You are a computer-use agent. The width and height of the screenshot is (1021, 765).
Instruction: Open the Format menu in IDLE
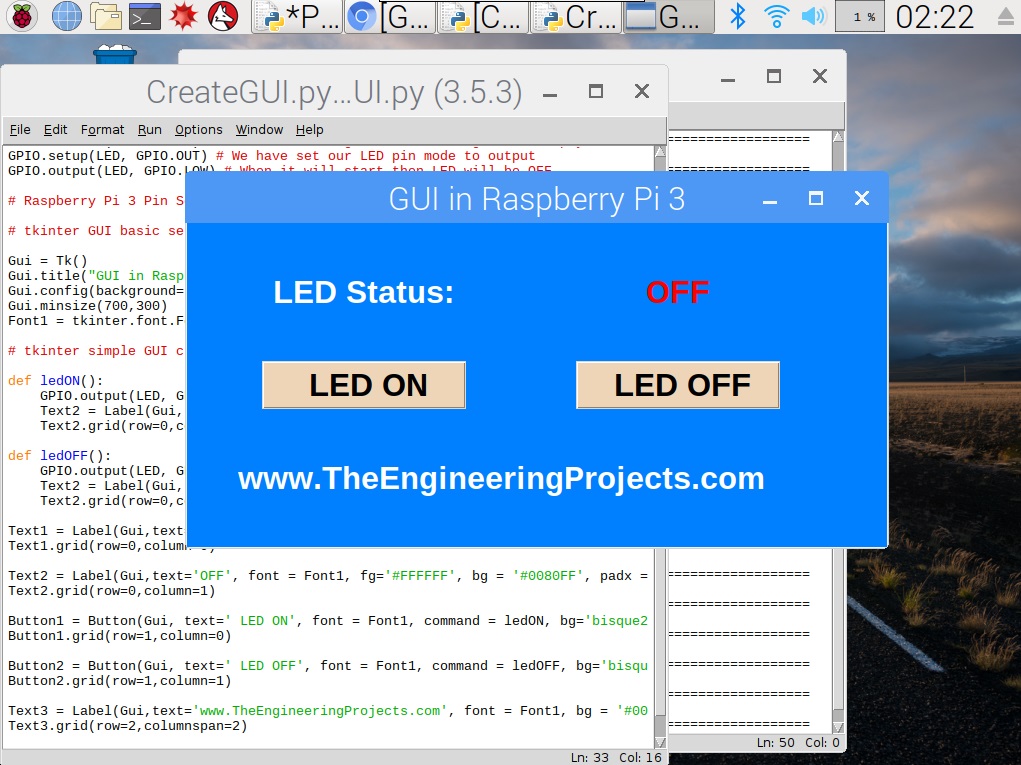[102, 130]
